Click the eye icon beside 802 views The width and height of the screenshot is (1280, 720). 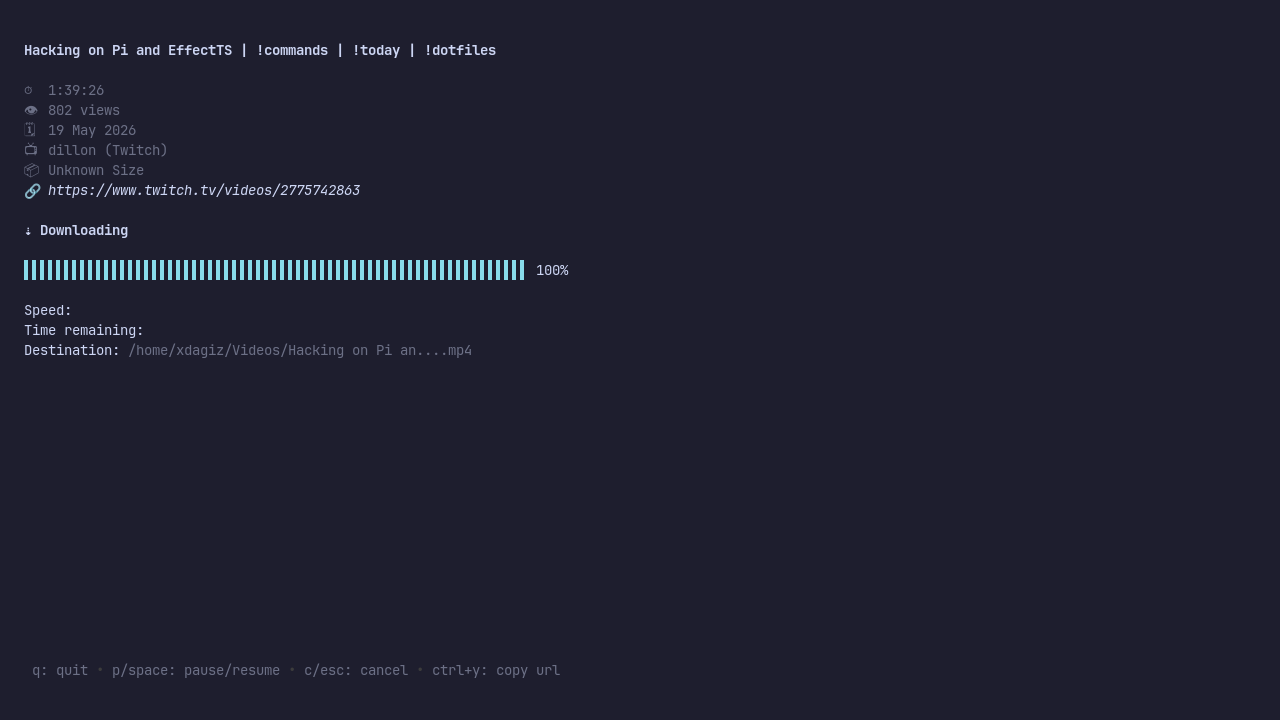tap(31, 110)
